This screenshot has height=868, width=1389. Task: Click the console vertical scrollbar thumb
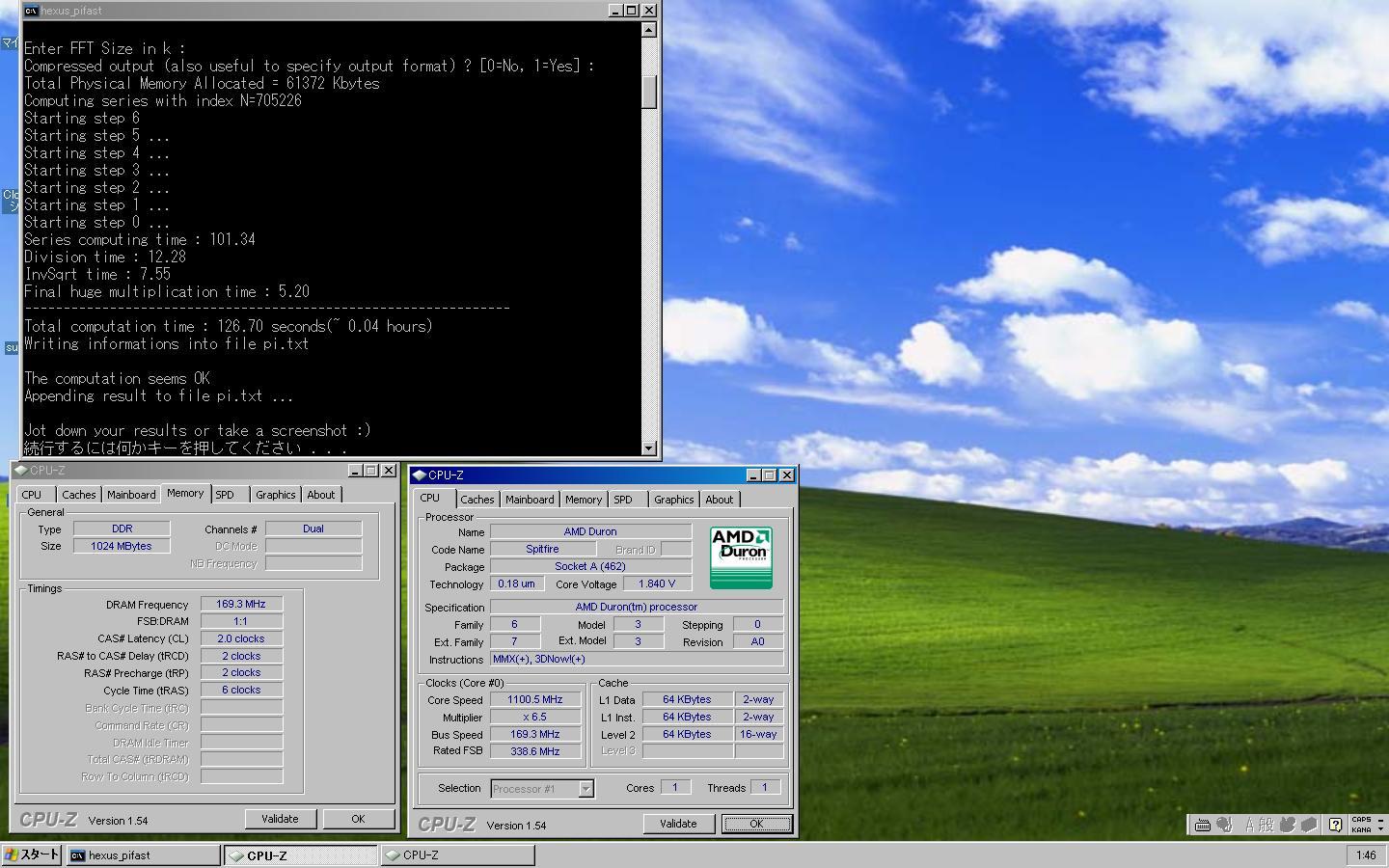pos(649,92)
